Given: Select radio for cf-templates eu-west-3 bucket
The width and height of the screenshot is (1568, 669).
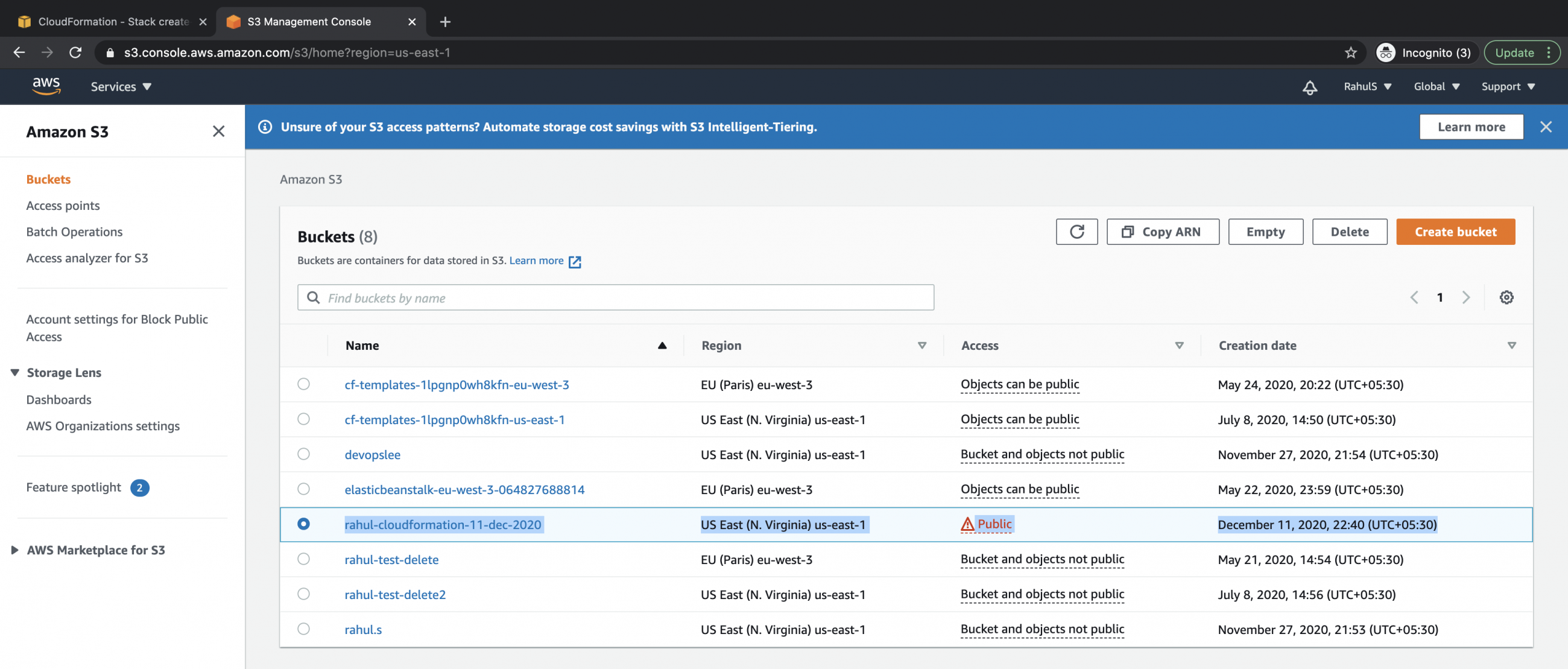Looking at the screenshot, I should point(303,384).
